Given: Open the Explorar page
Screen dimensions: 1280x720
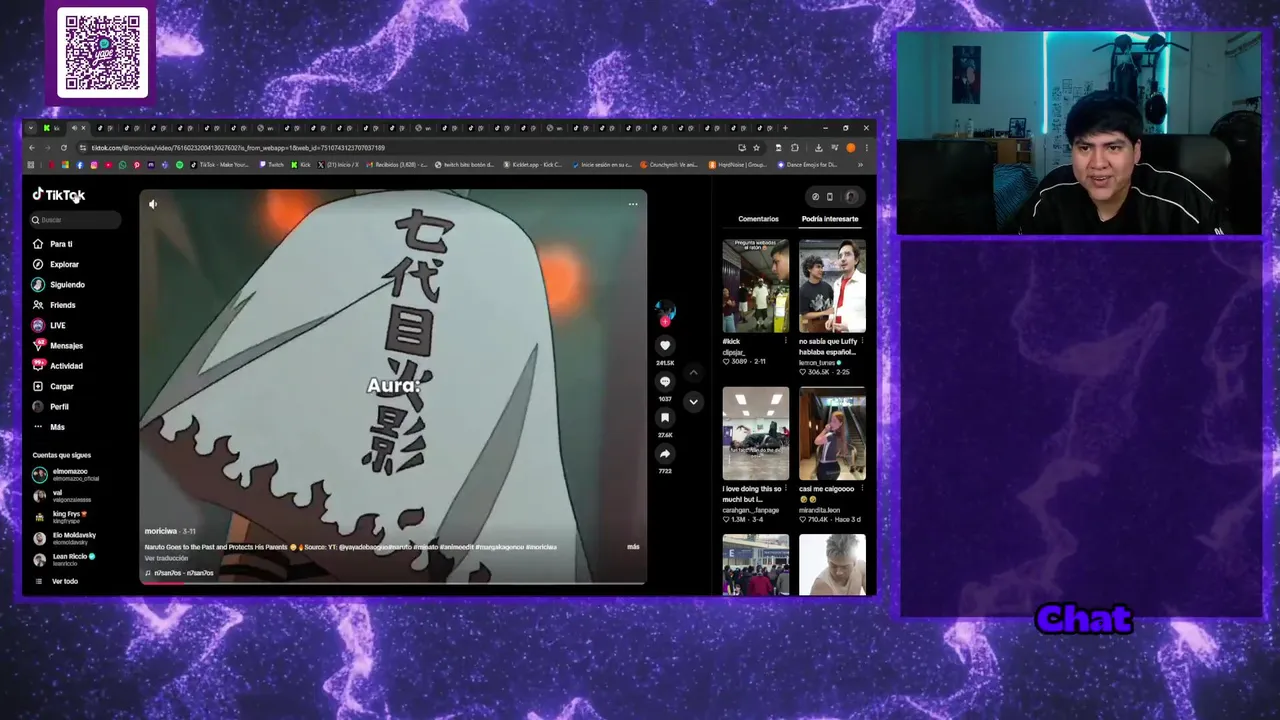Looking at the screenshot, I should click(x=56, y=264).
